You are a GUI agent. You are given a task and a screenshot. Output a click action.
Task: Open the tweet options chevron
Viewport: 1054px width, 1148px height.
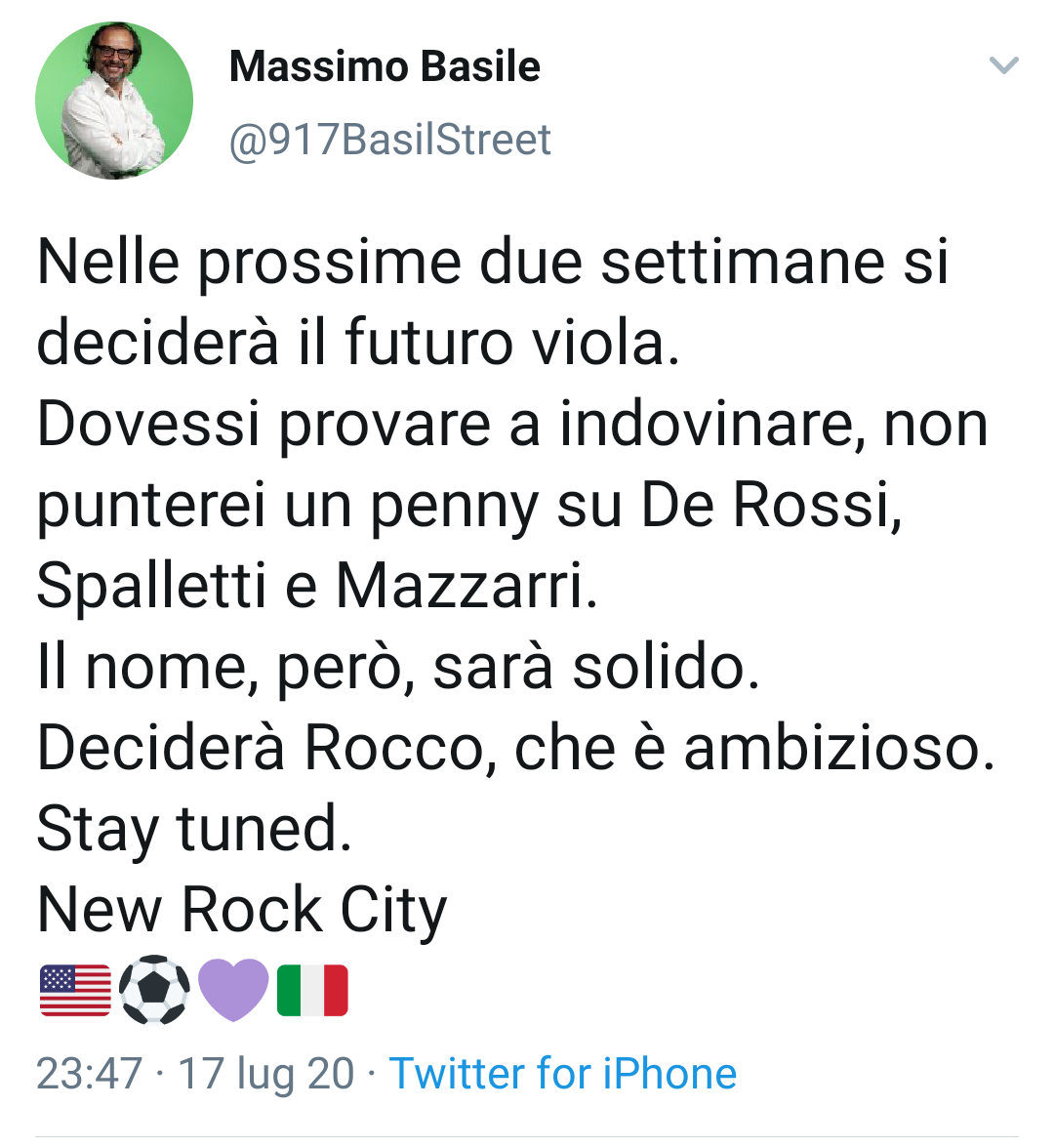coord(1003,66)
